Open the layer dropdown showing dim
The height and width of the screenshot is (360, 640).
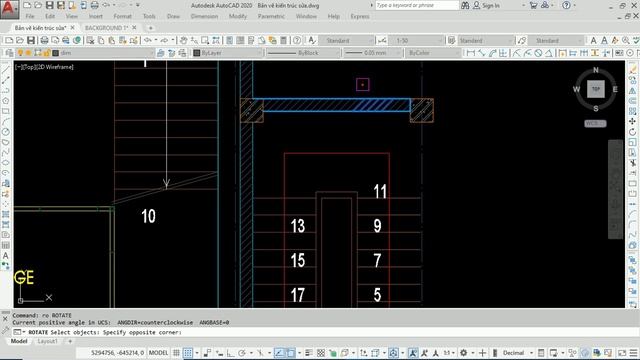[x=85, y=53]
